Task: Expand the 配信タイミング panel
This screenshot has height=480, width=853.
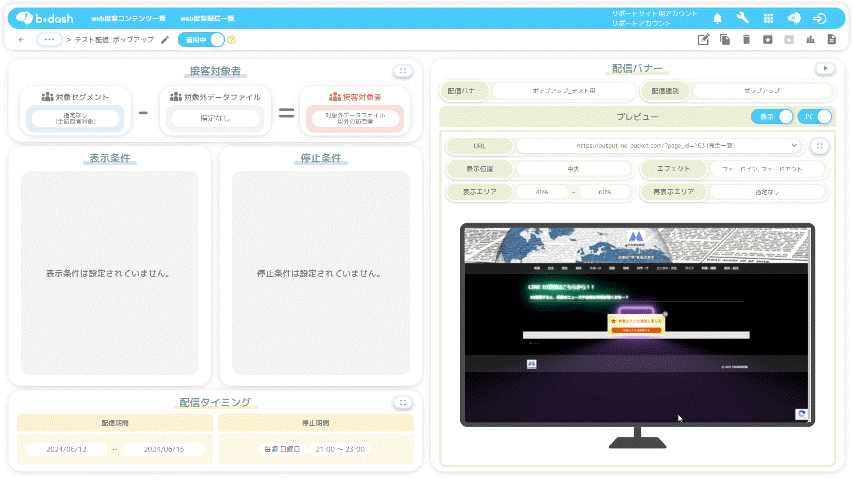Action: click(403, 403)
